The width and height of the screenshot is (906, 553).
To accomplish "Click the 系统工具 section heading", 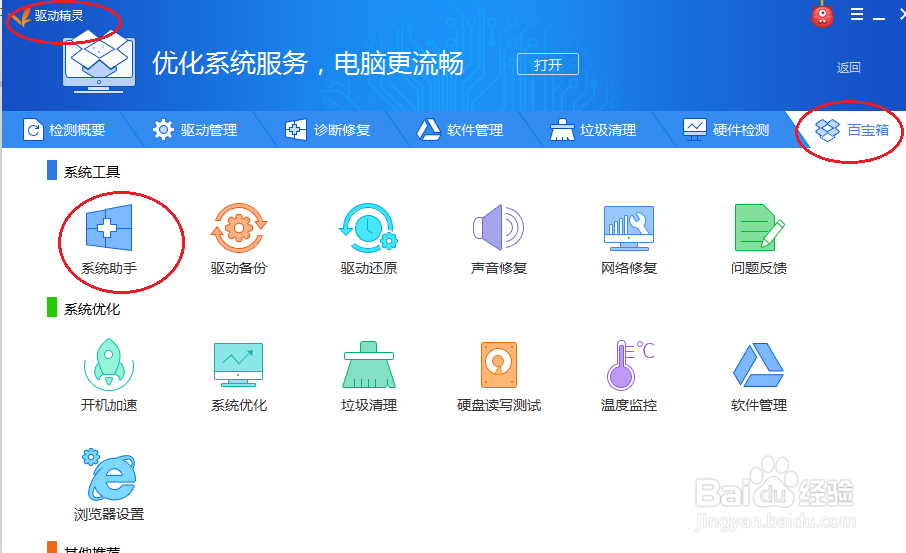I will [92, 172].
